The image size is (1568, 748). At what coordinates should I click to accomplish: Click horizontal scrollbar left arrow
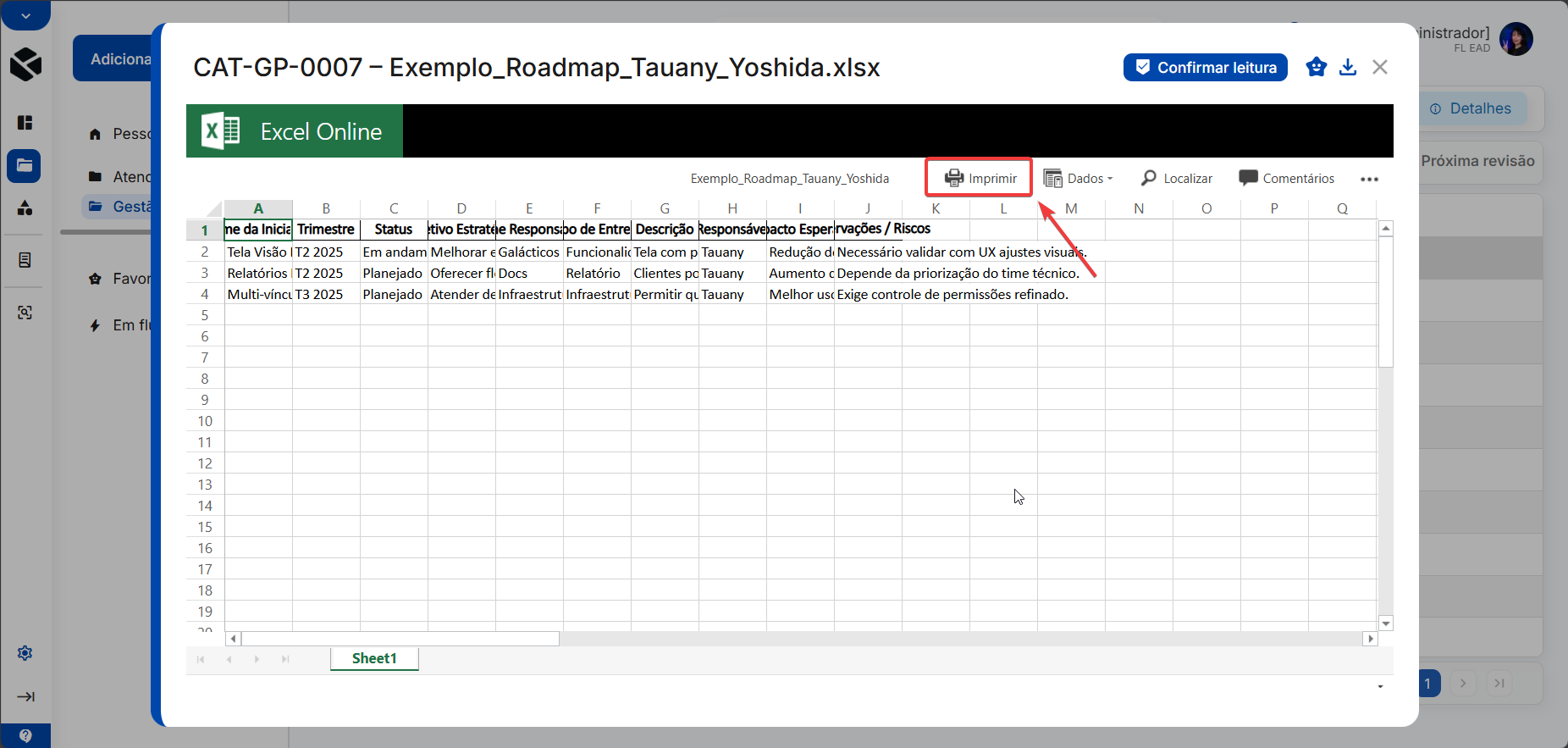click(x=233, y=639)
